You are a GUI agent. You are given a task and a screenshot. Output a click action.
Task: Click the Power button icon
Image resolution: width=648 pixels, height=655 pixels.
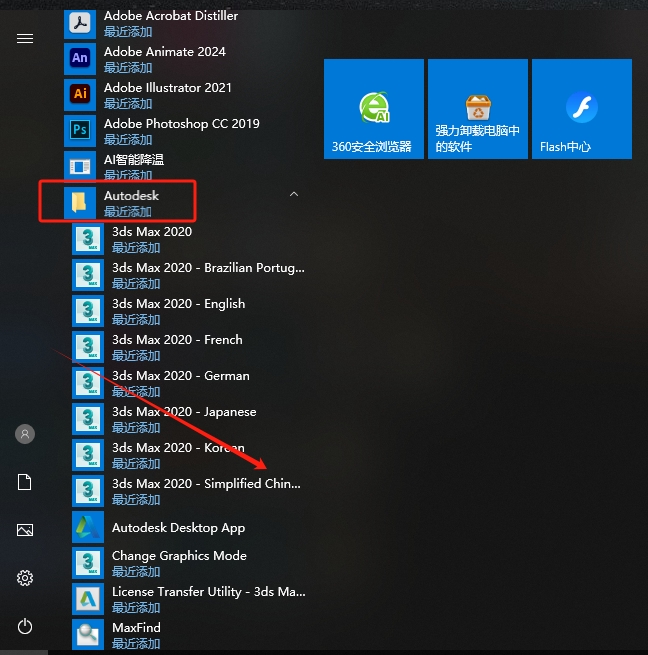pos(25,626)
